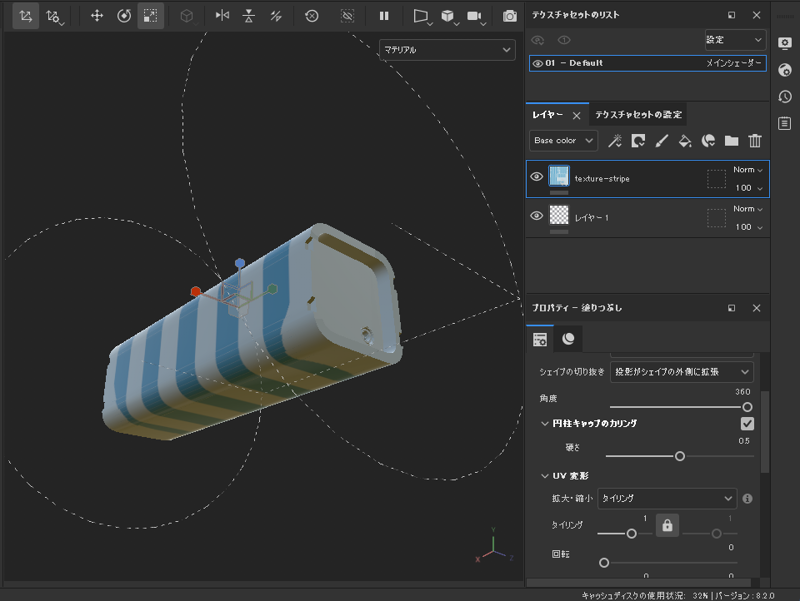Open the history panel icon in sidebar
This screenshot has width=800, height=601.
click(785, 96)
